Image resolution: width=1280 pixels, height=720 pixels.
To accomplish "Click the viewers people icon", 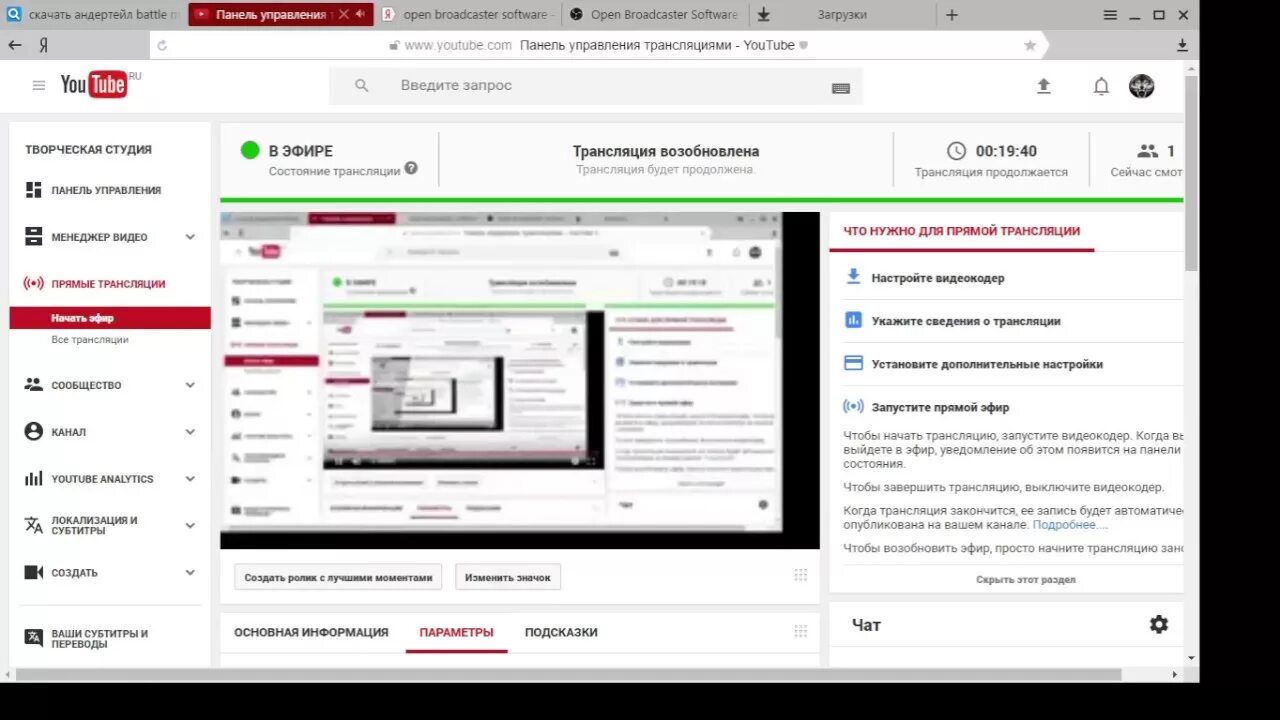I will coord(1148,151).
